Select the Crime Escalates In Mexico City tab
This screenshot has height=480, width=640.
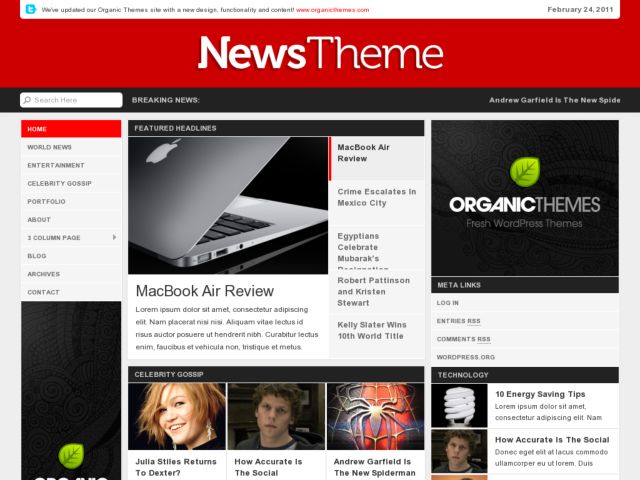376,203
